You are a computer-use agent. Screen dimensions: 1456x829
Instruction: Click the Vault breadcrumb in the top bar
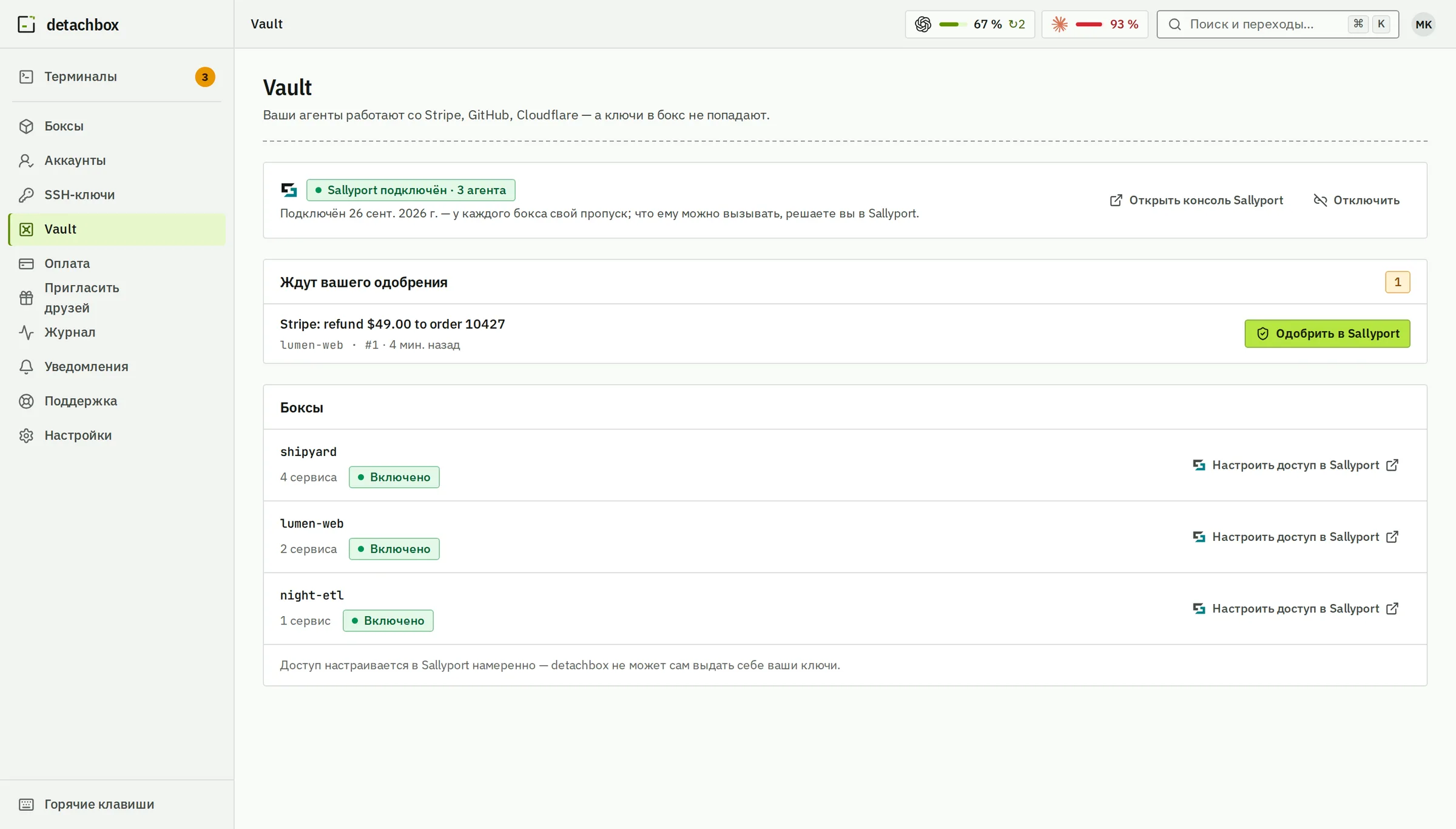click(267, 24)
